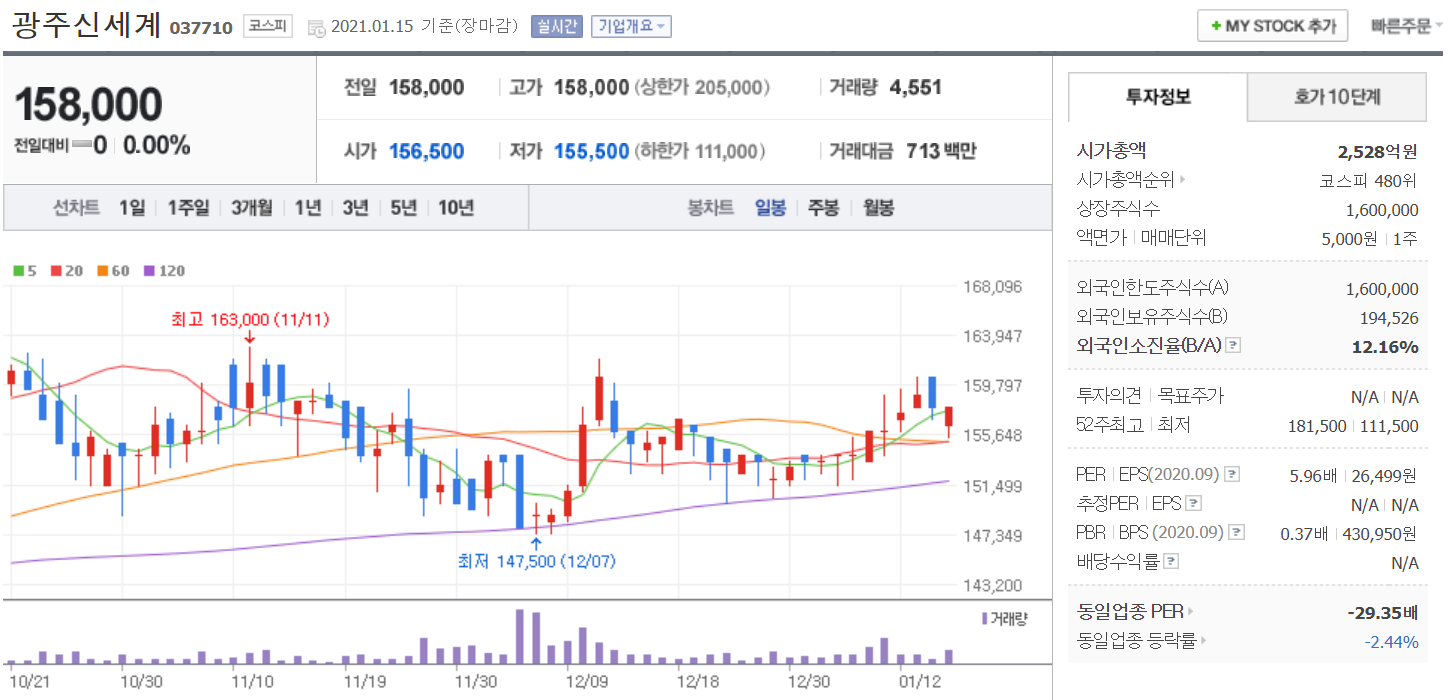Toggle the 실시간 real-time button
The height and width of the screenshot is (700, 1453).
pos(557,26)
